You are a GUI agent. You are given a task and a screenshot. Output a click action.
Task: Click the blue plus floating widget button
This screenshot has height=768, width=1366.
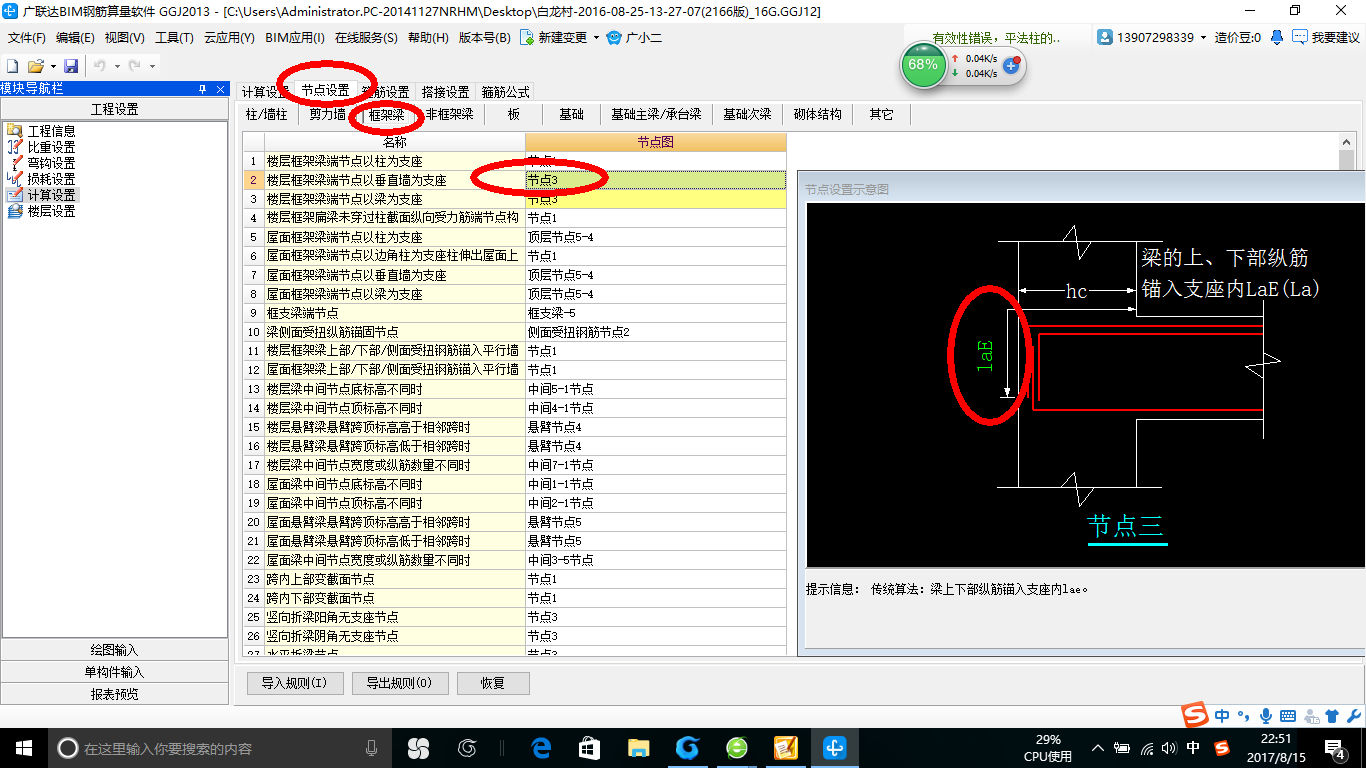1011,65
